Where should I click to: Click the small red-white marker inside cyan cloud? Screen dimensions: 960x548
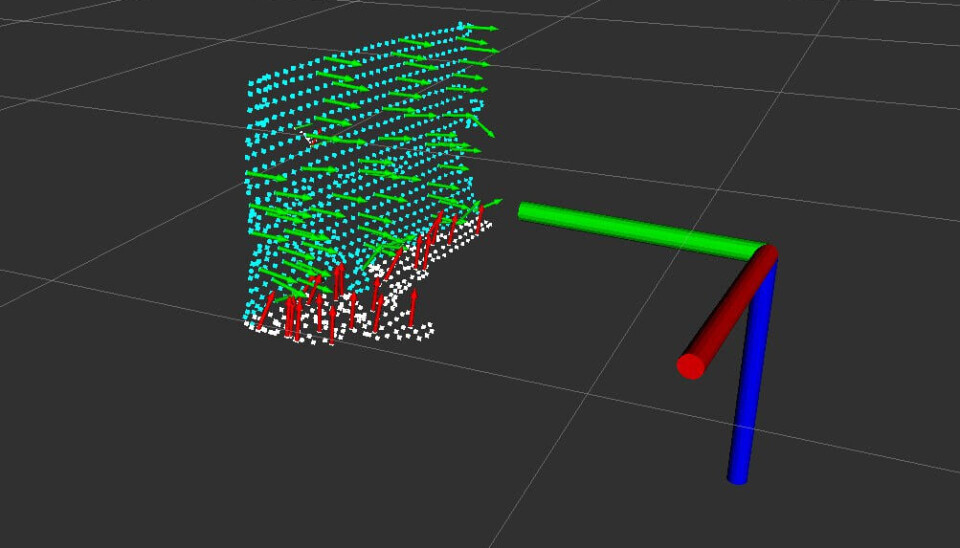click(x=311, y=138)
